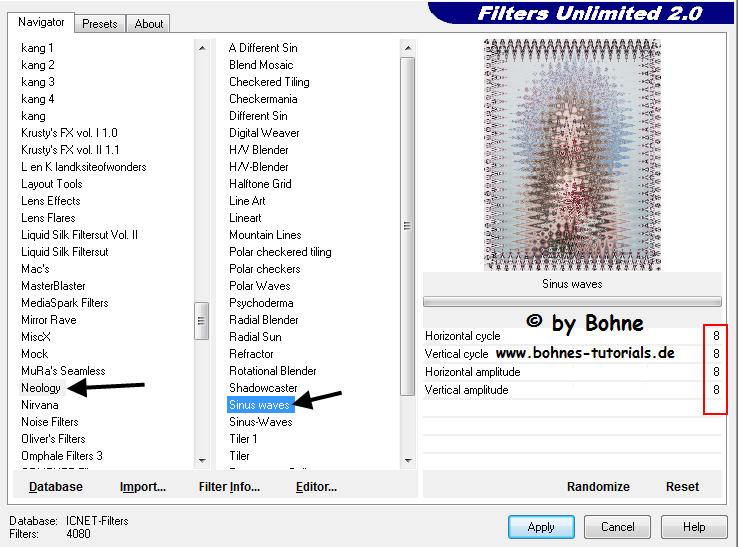Viewport: 738px width, 547px height.
Task: Open Filter Info...
Action: point(229,487)
